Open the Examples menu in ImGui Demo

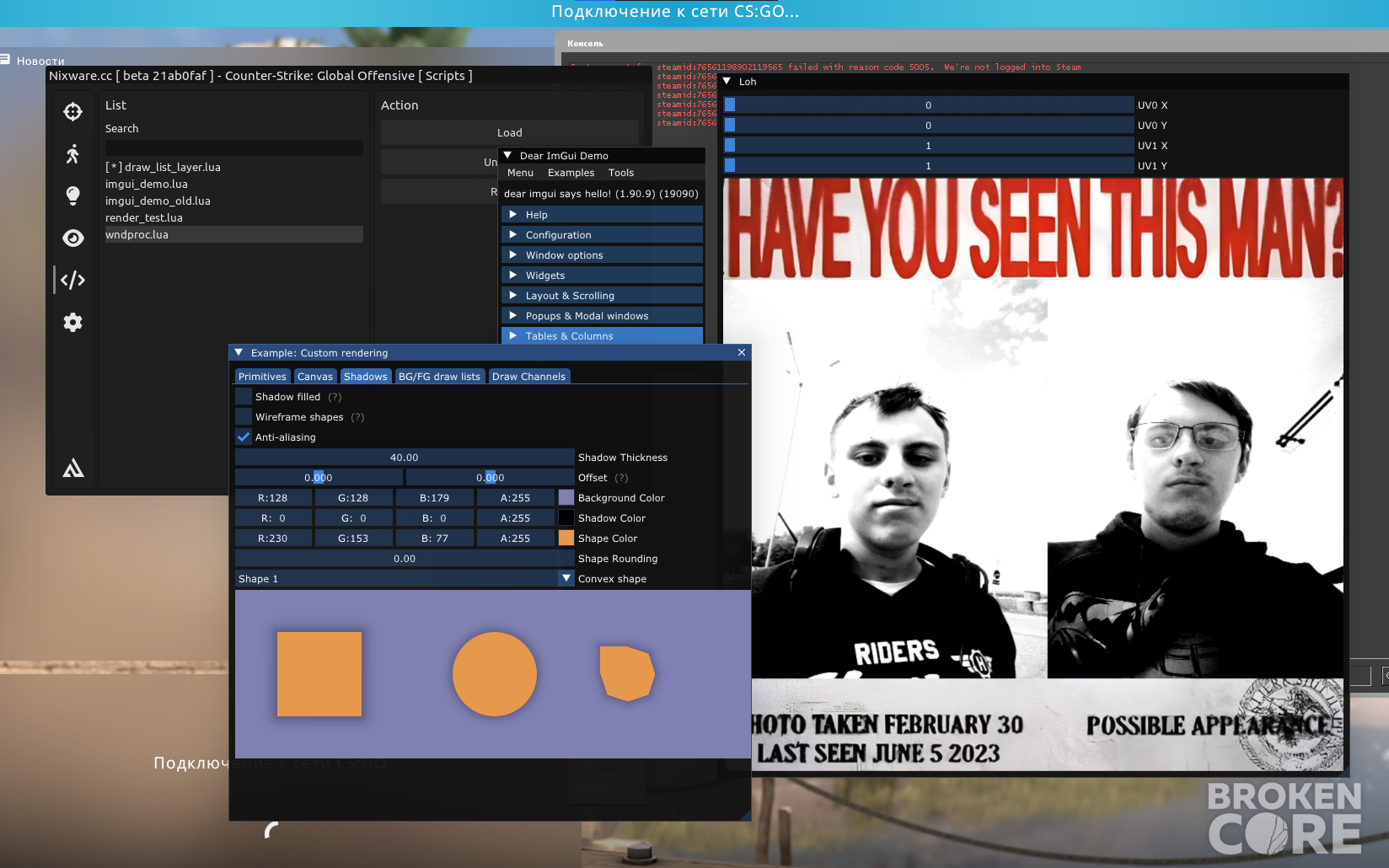571,173
